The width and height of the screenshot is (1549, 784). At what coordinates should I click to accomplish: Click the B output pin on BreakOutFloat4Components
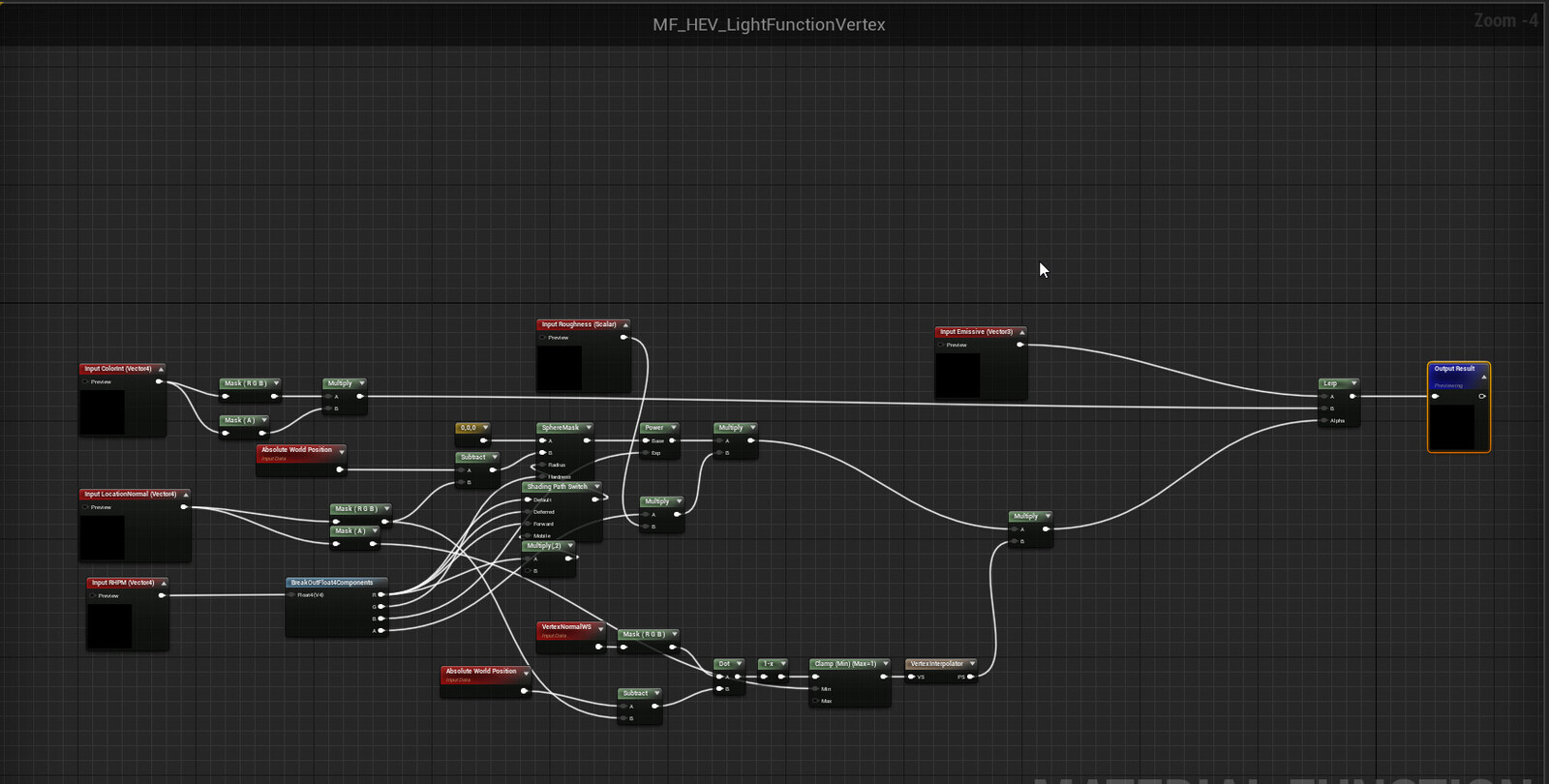tap(381, 618)
